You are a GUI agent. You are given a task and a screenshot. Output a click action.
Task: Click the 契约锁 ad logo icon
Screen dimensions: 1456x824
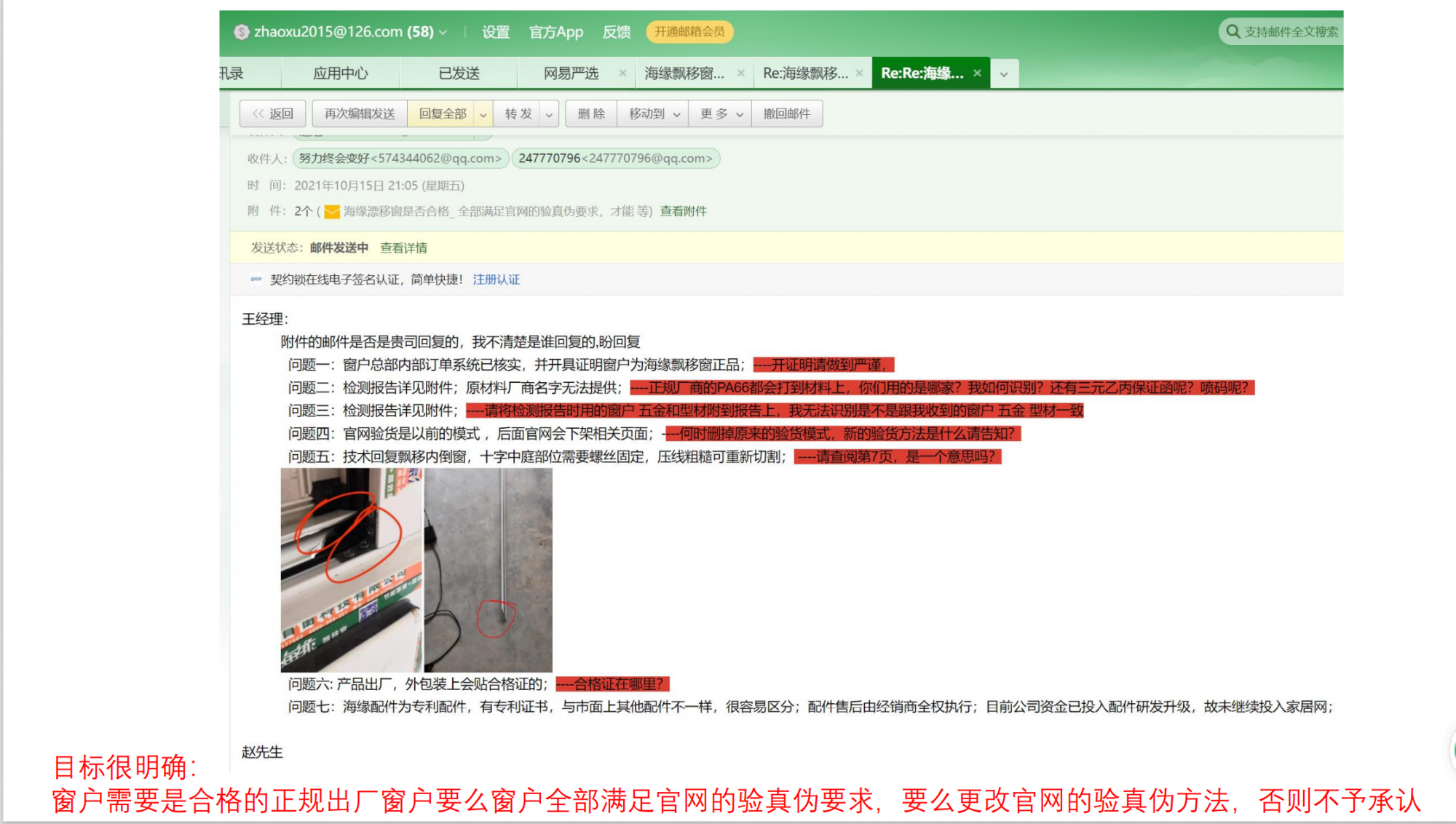256,280
